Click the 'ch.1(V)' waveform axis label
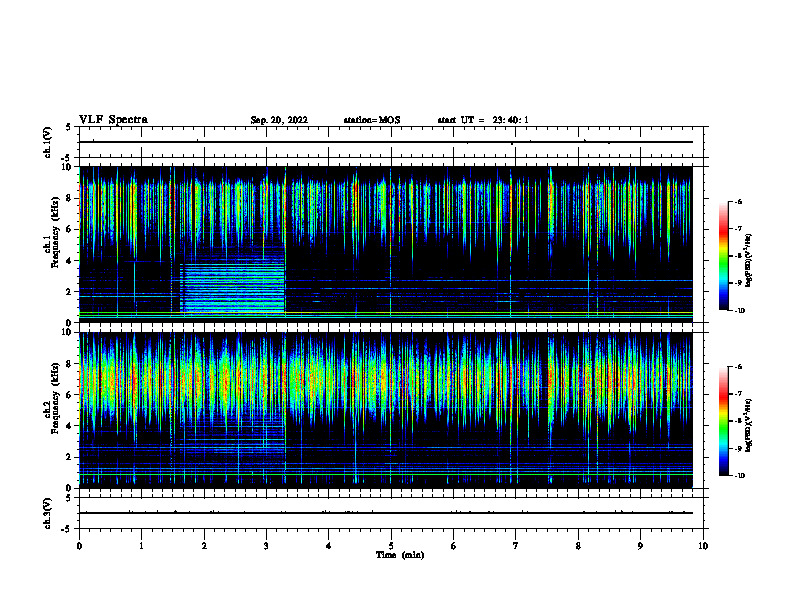The image size is (792, 612). [48, 142]
